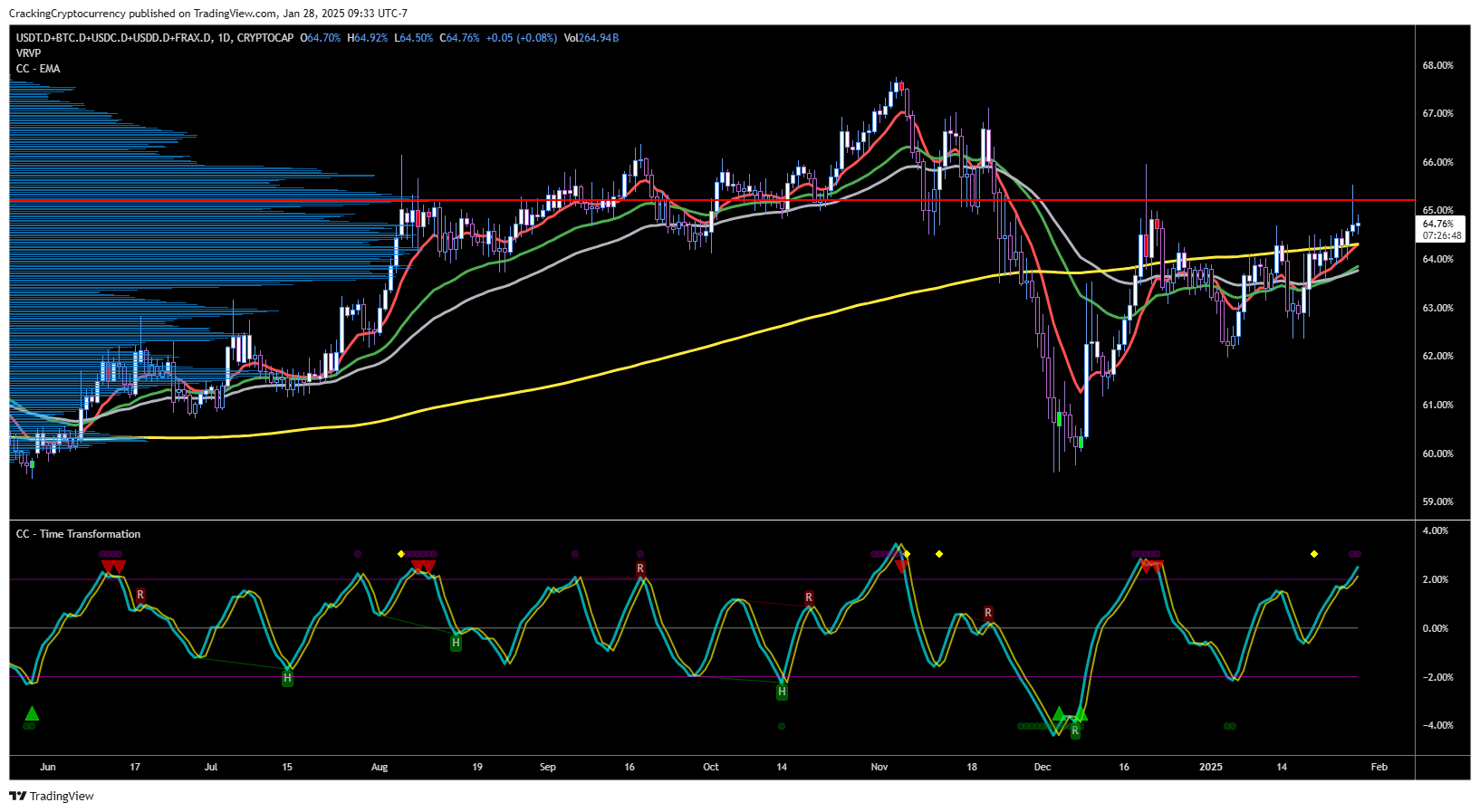Click the Nov date on time axis
1480x812 pixels.
click(879, 767)
